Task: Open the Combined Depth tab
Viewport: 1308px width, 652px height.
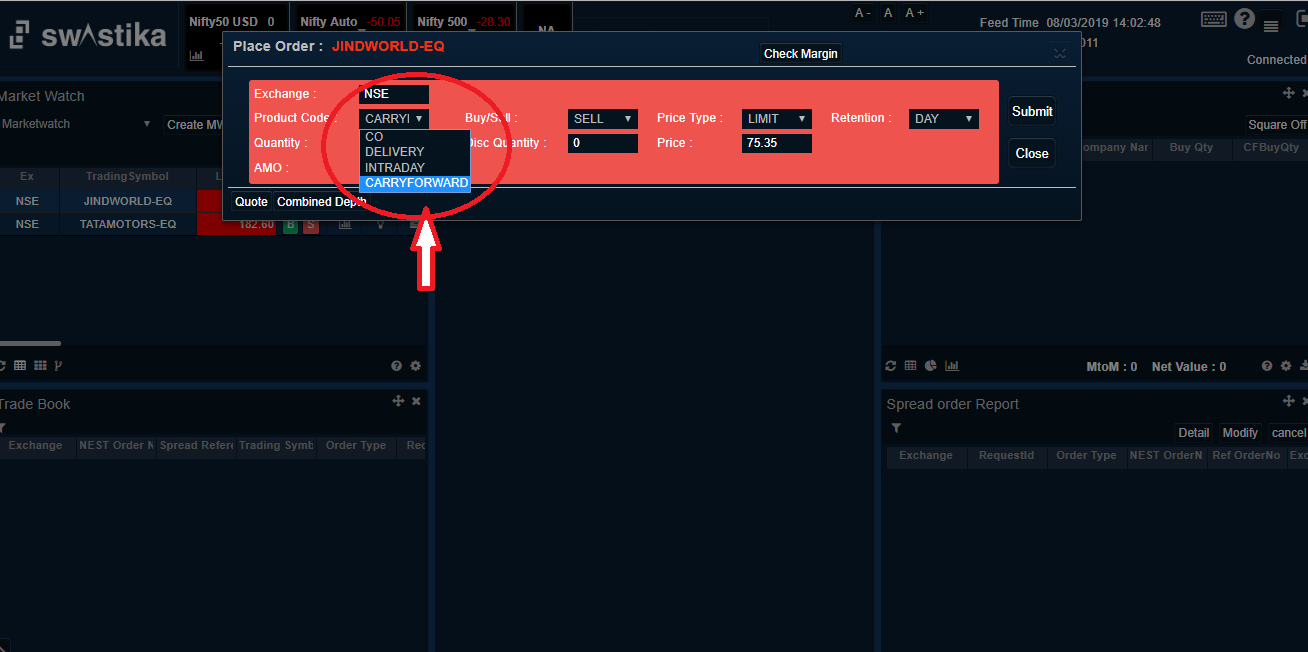Action: (321, 202)
